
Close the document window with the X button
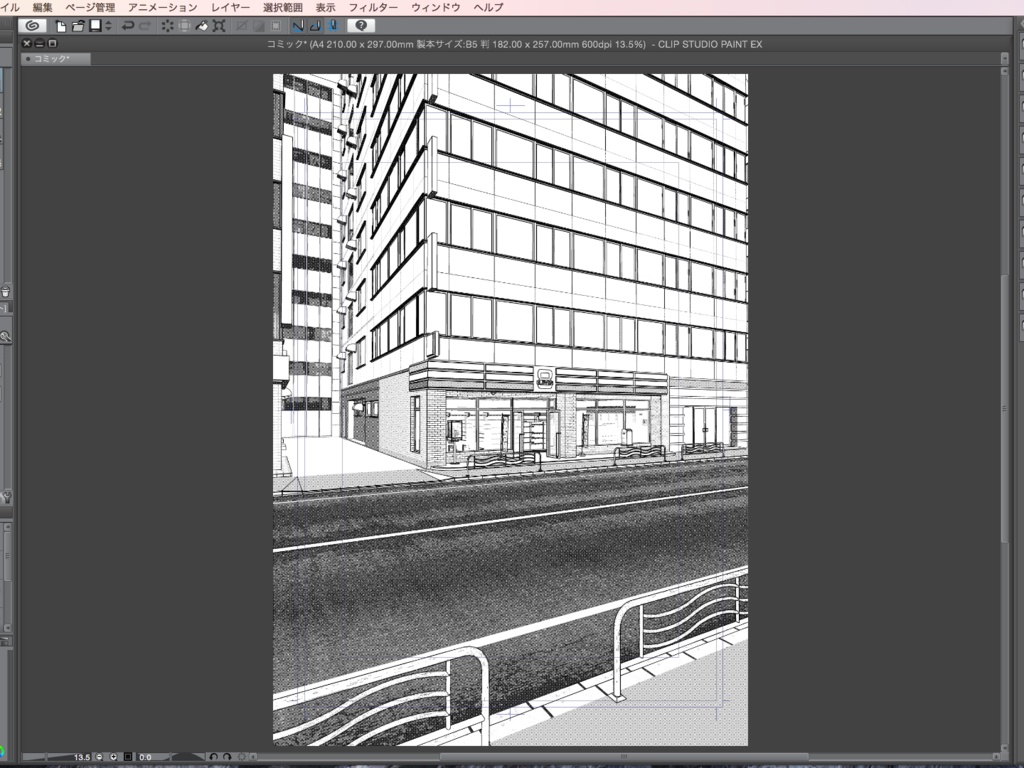[x=27, y=43]
